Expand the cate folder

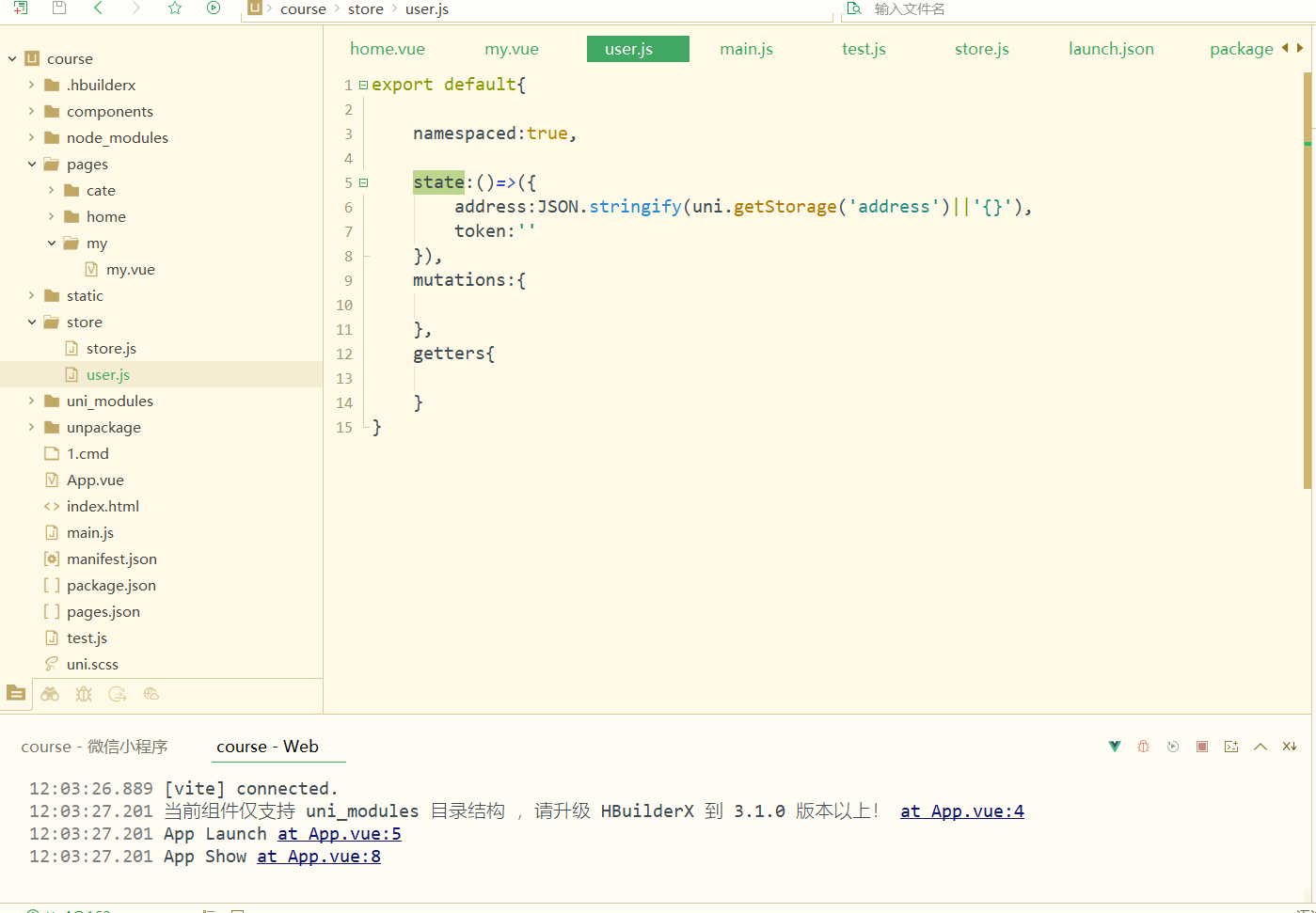(x=51, y=190)
